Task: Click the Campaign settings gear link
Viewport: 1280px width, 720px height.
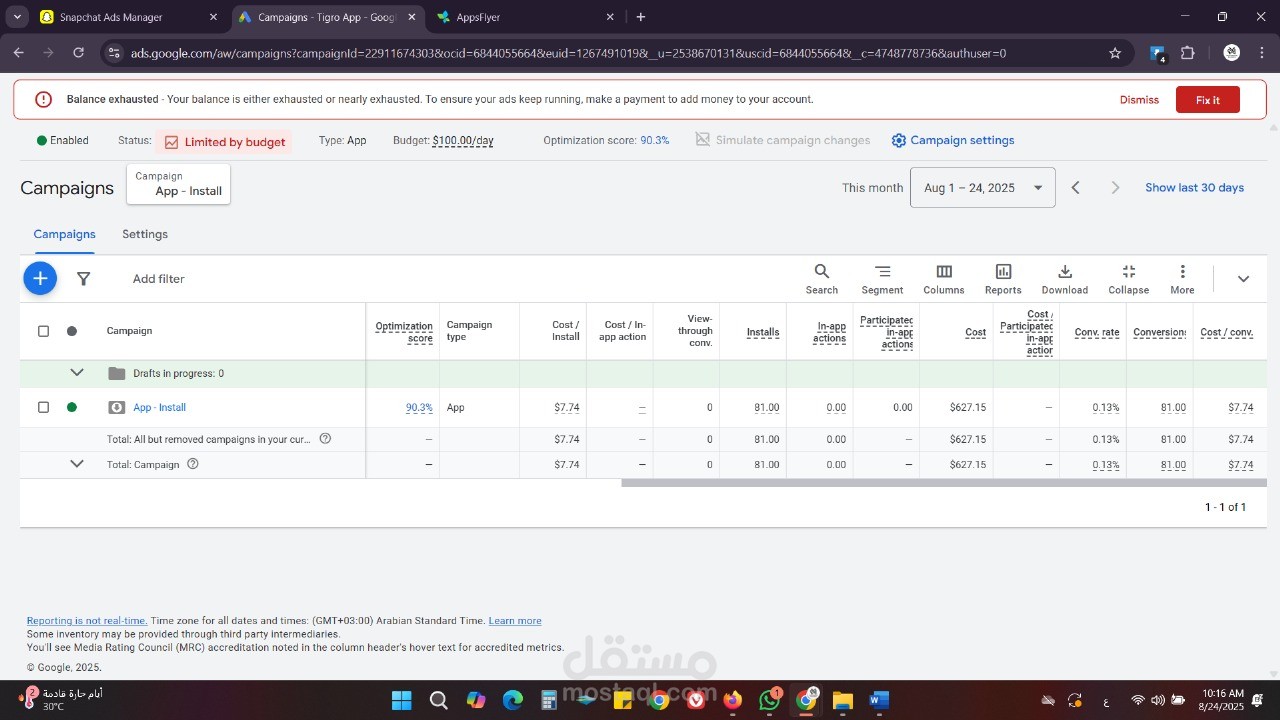Action: coord(953,140)
